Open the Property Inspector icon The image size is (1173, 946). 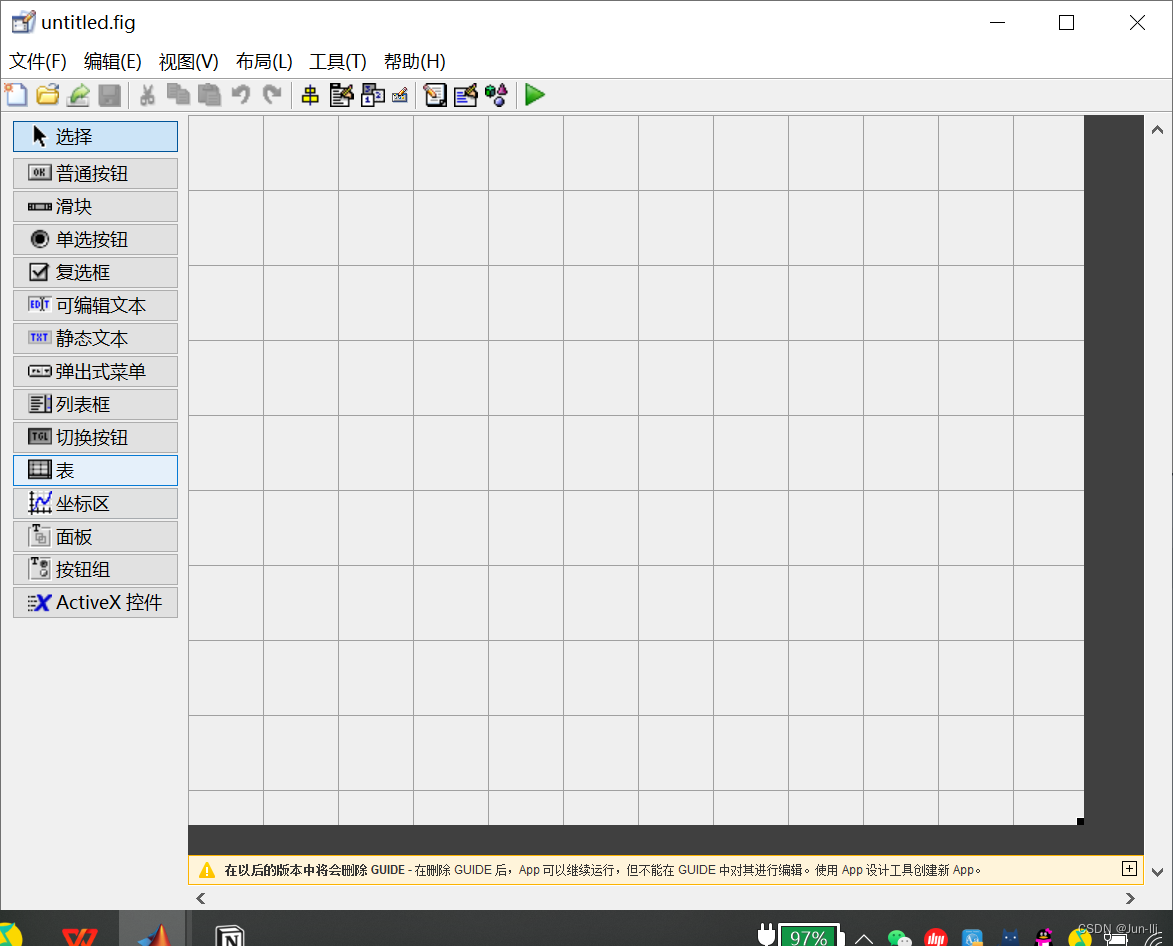click(465, 94)
